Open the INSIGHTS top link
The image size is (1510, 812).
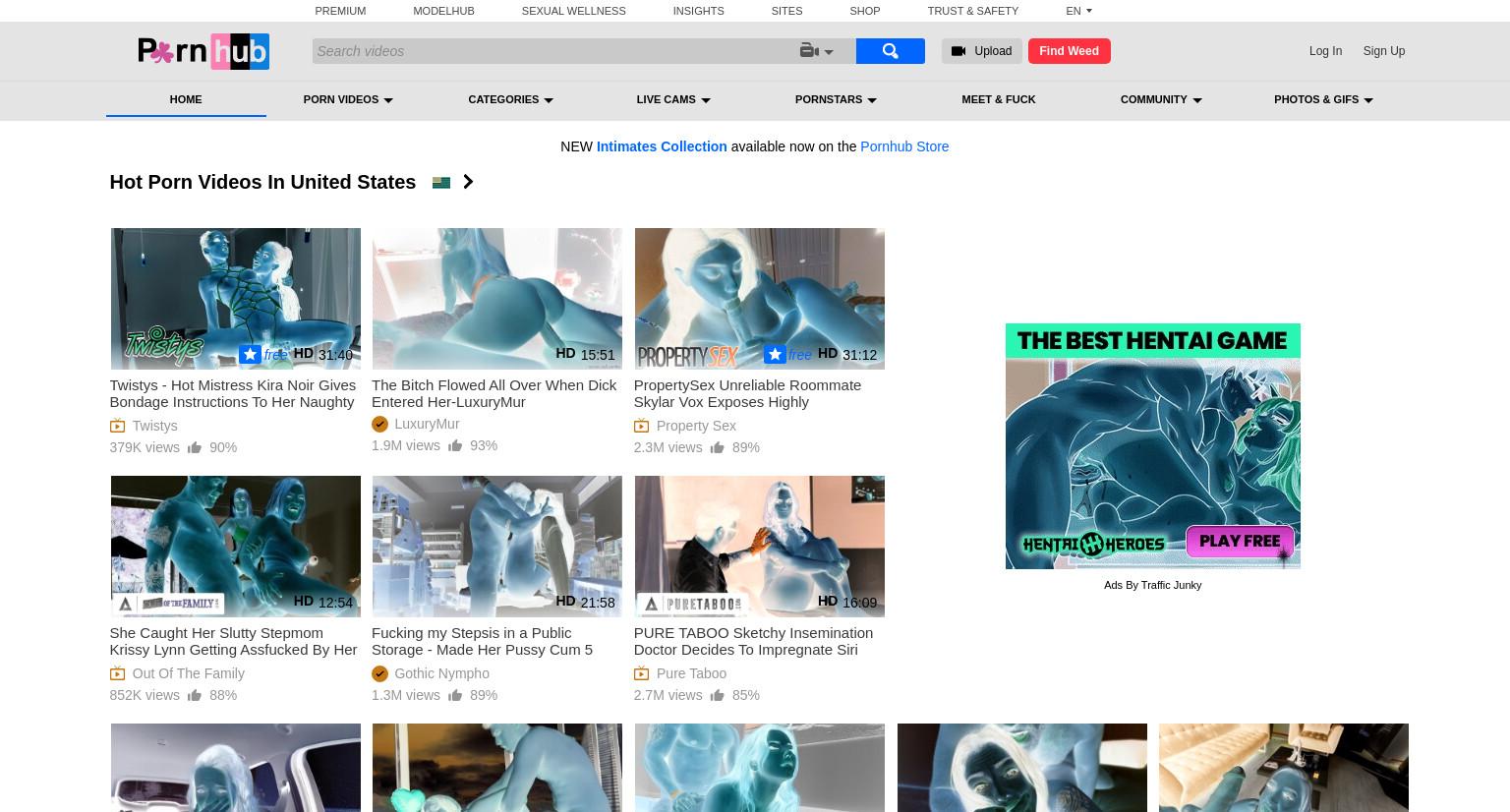coord(698,11)
